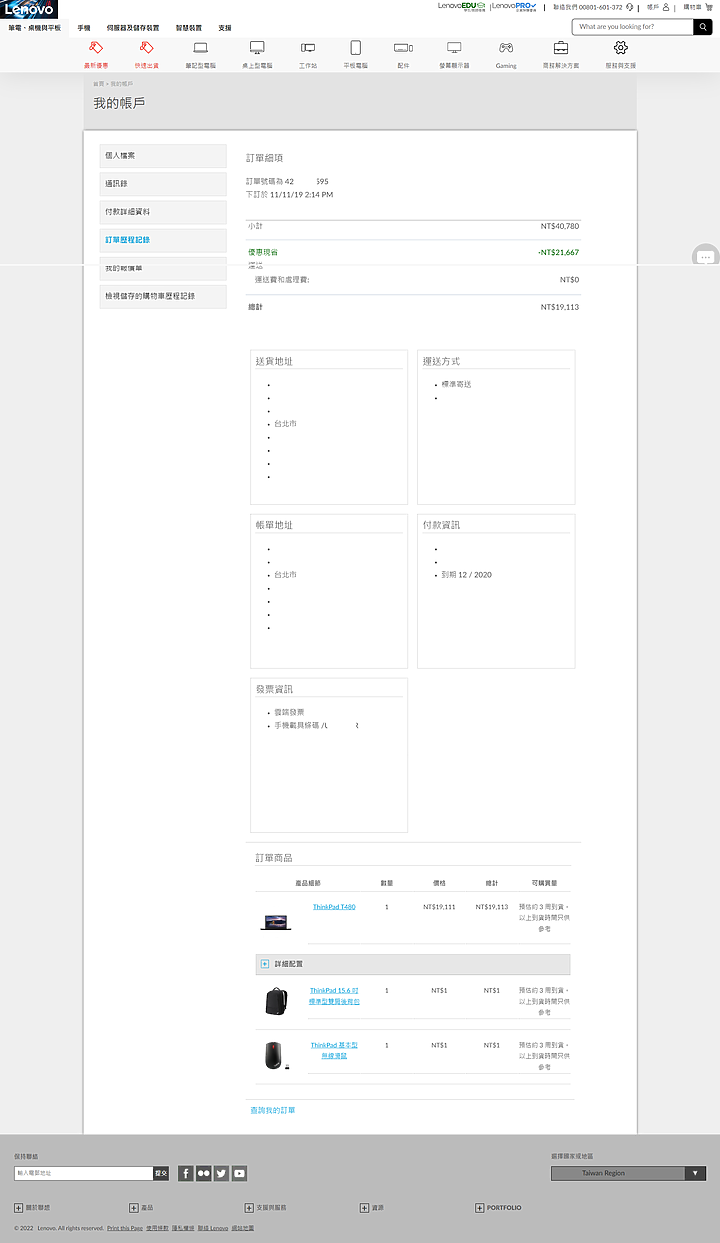Open the 商務解決方案 briefcase icon
This screenshot has width=720, height=1243.
pyautogui.click(x=561, y=48)
